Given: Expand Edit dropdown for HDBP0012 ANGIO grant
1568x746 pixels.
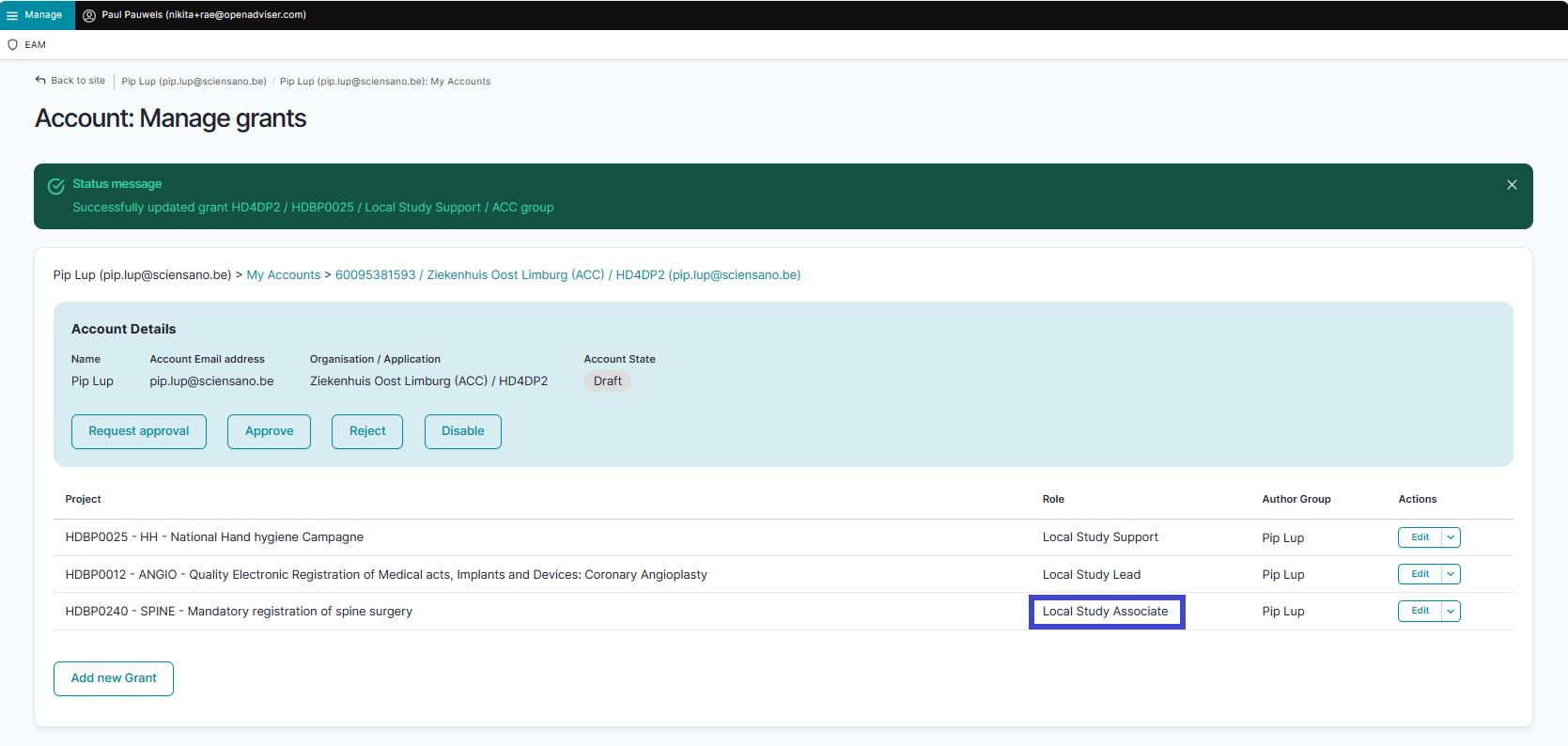Looking at the screenshot, I should pos(1451,574).
